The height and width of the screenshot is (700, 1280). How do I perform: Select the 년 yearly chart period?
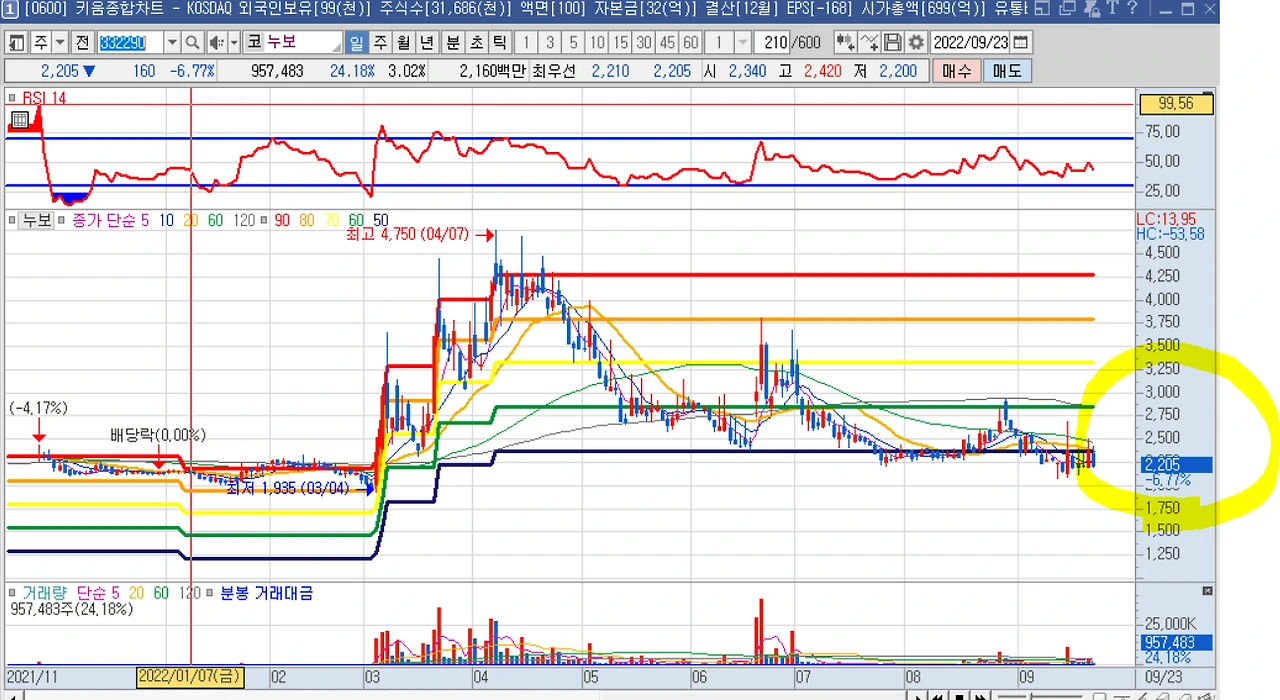pos(427,43)
